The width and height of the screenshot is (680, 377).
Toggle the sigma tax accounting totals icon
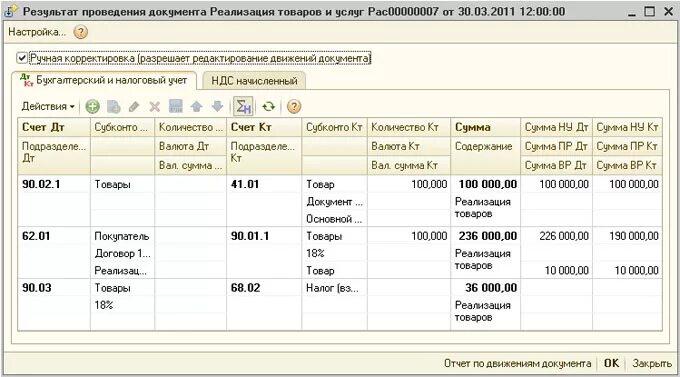(243, 106)
